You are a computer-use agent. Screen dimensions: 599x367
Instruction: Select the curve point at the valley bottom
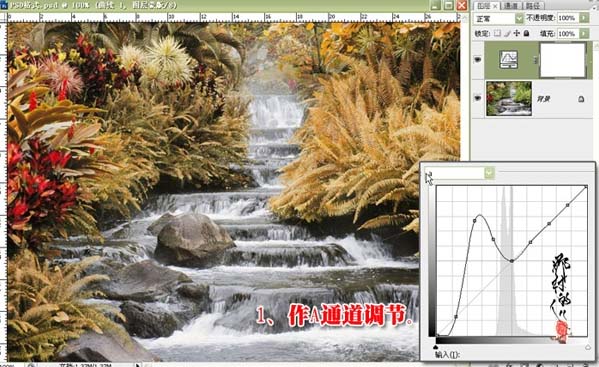[x=512, y=261]
